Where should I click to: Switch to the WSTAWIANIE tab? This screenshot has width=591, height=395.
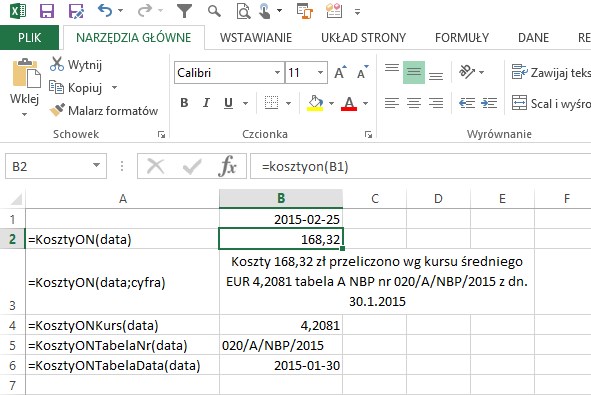click(256, 38)
